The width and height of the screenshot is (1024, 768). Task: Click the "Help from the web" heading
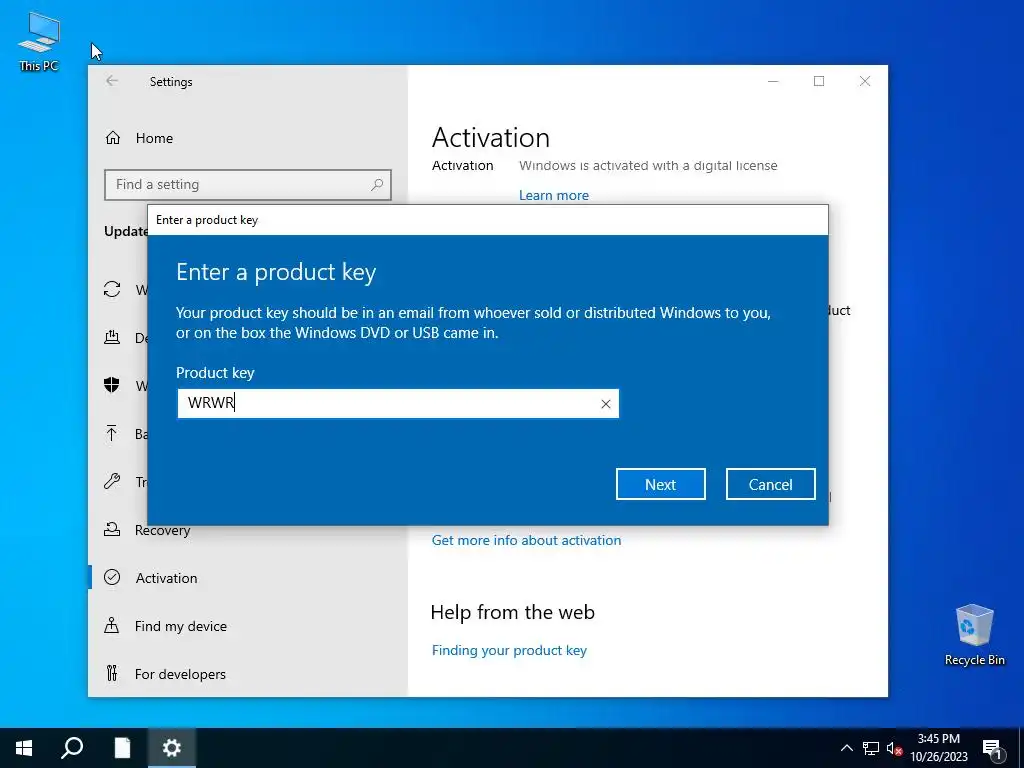(x=513, y=612)
